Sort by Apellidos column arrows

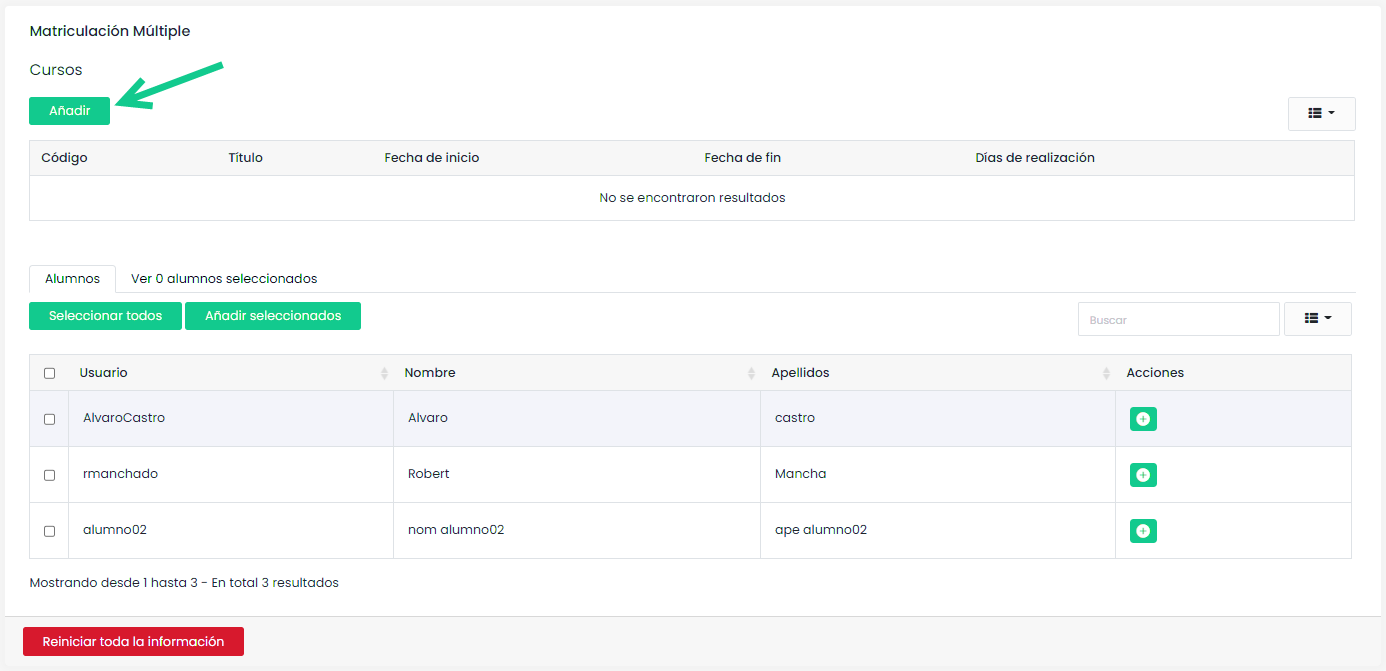[x=1106, y=373]
